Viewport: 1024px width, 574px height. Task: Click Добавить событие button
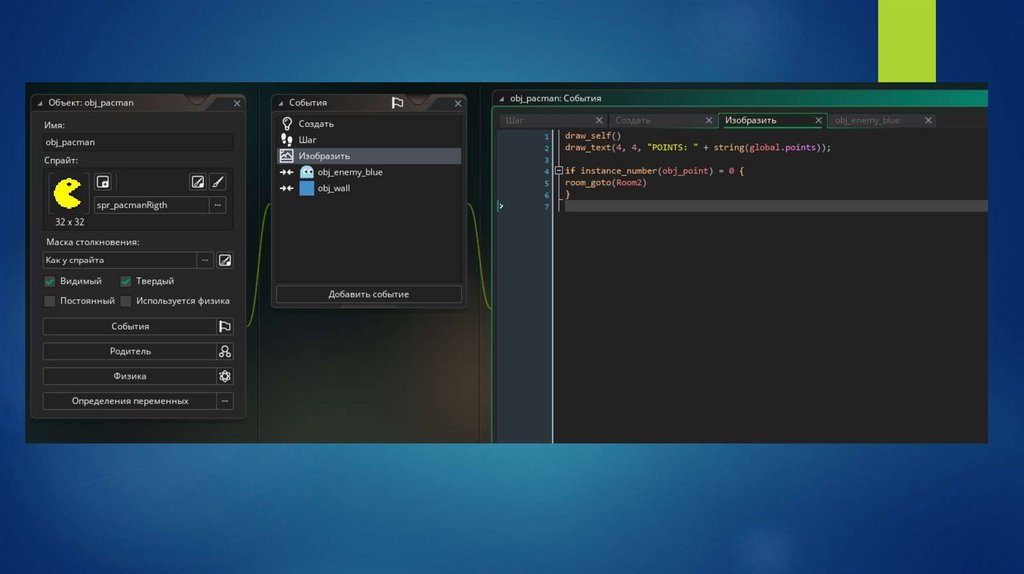369,295
